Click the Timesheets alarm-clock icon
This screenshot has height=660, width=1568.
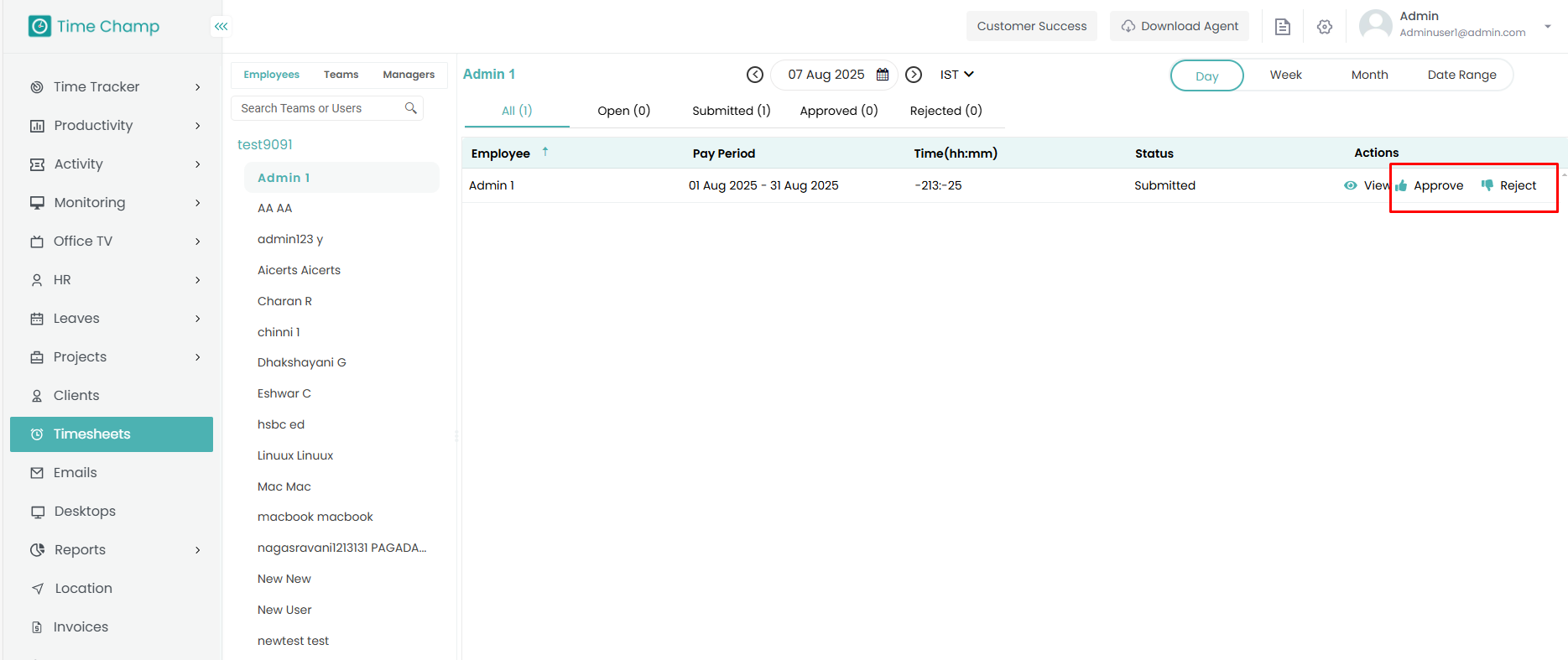37,434
